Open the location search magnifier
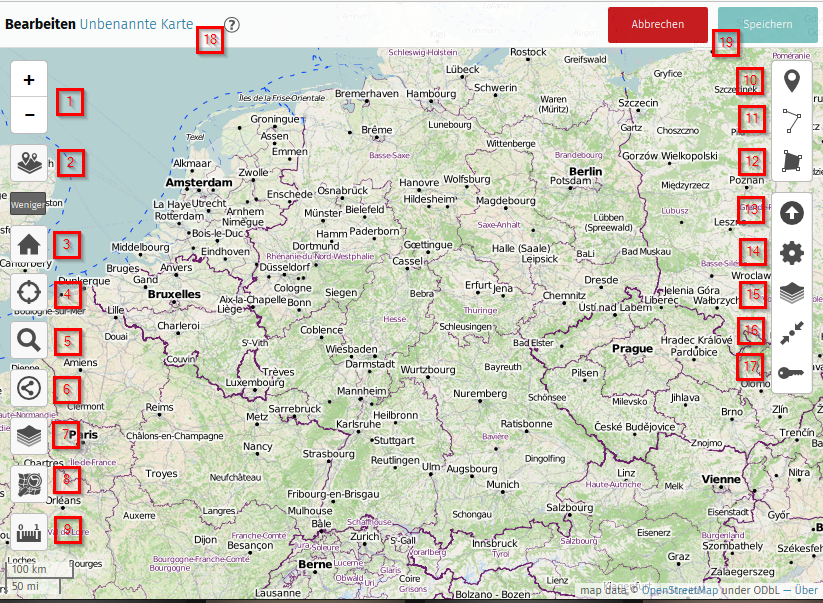This screenshot has width=823, height=603. coord(29,340)
